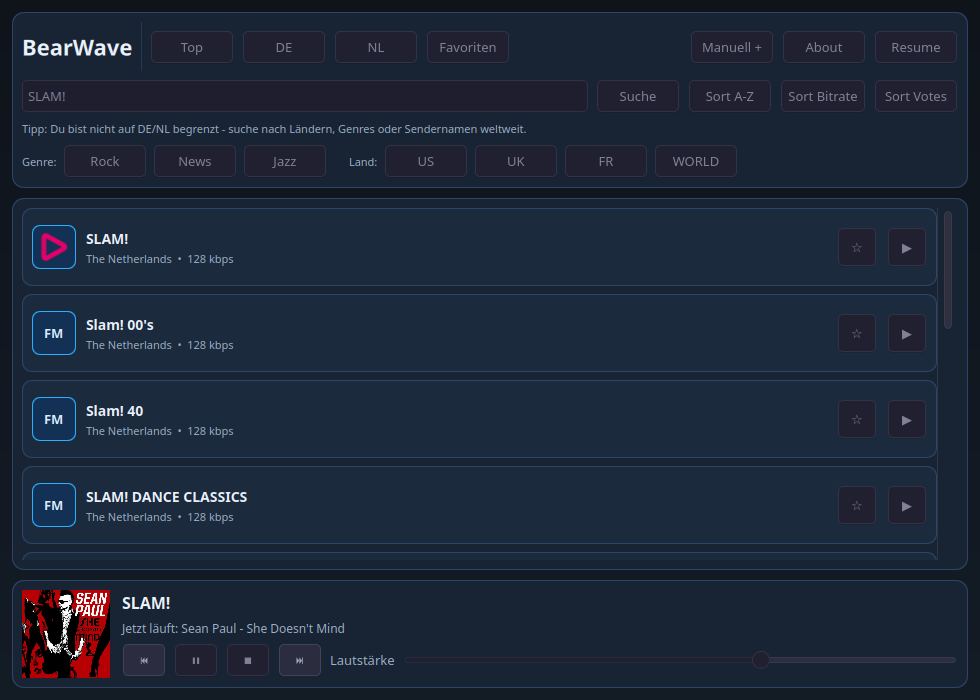Click the SLAM! DANCE CLASSICS title text

166,497
